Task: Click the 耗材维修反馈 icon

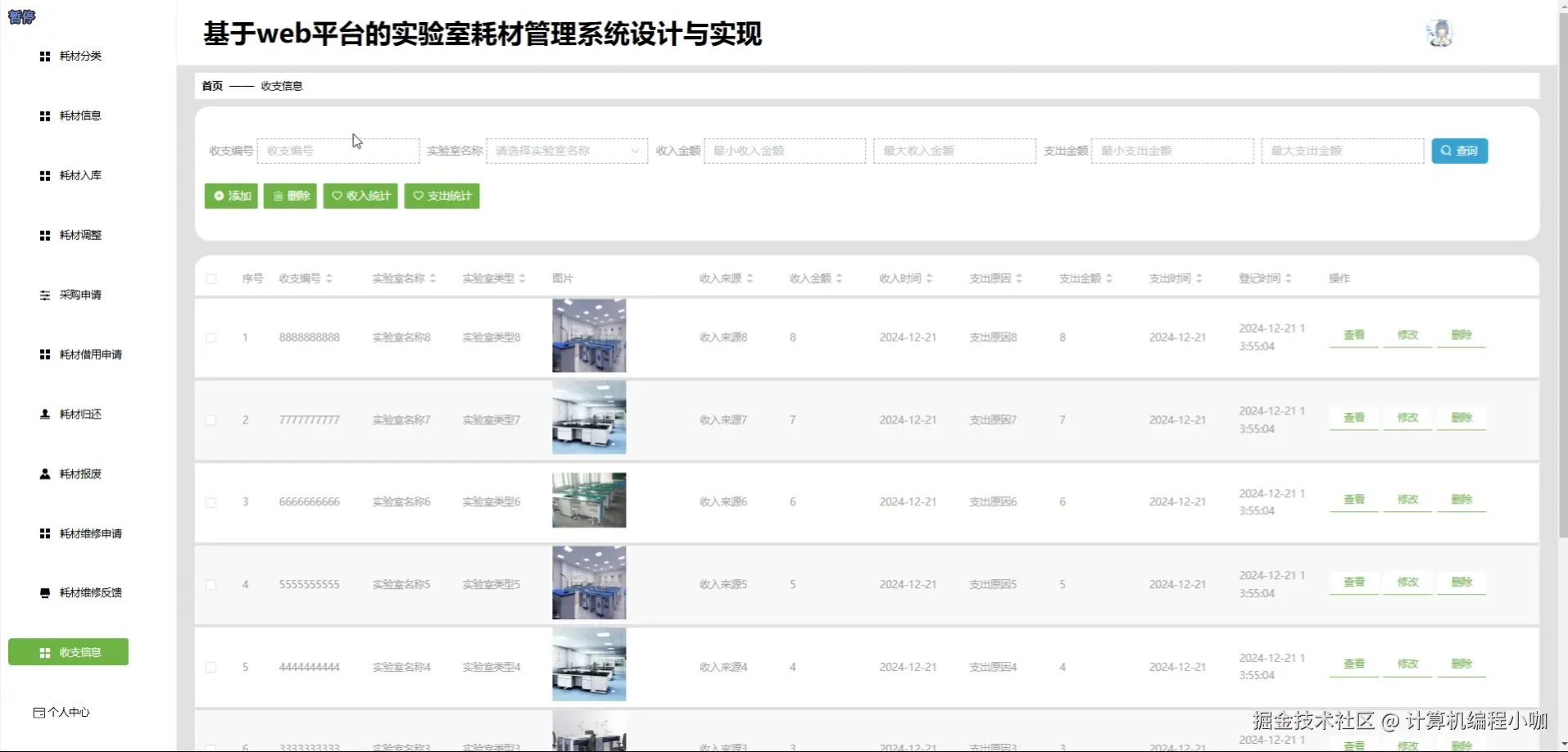Action: [45, 593]
